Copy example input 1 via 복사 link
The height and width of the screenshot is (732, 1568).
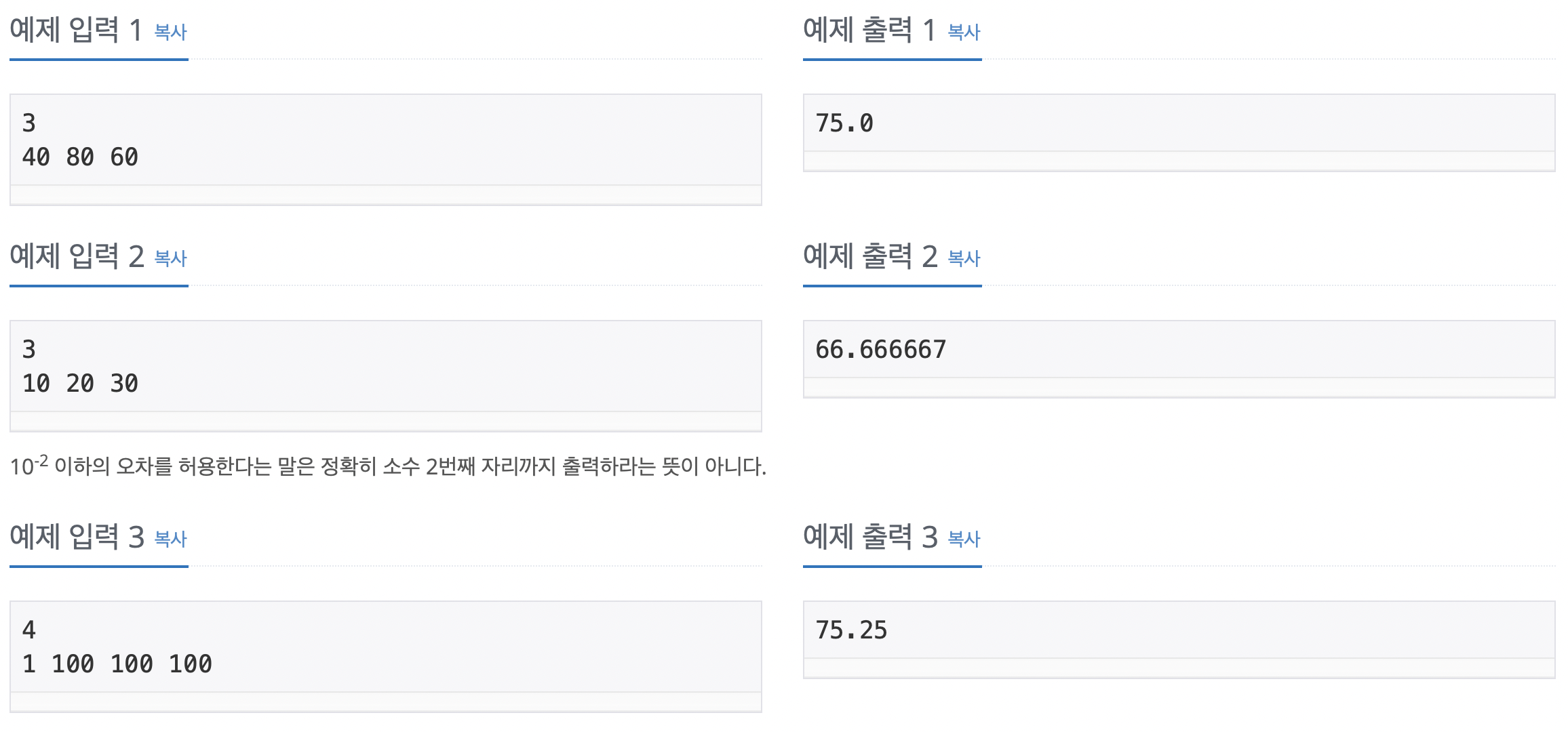pyautogui.click(x=170, y=32)
